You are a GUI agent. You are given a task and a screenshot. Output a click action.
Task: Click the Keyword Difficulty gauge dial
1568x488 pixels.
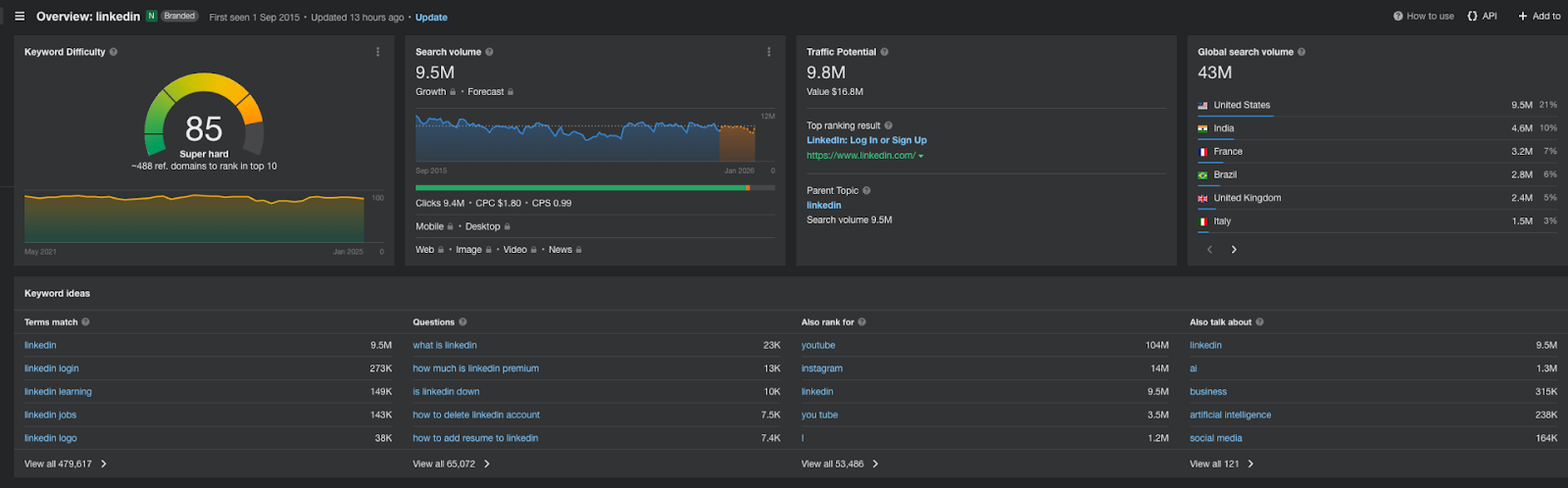point(204,115)
